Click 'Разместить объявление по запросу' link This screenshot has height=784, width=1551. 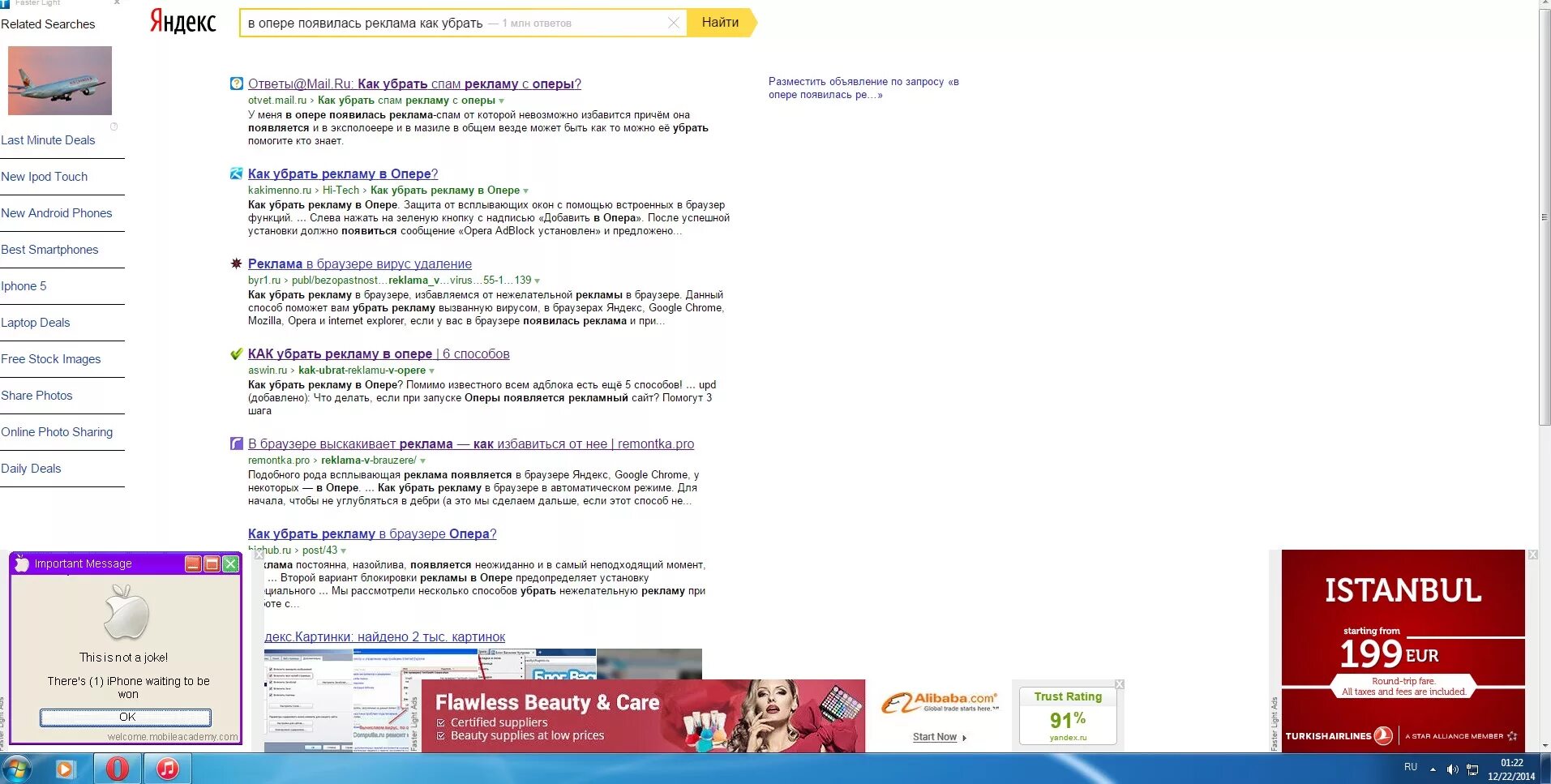863,88
